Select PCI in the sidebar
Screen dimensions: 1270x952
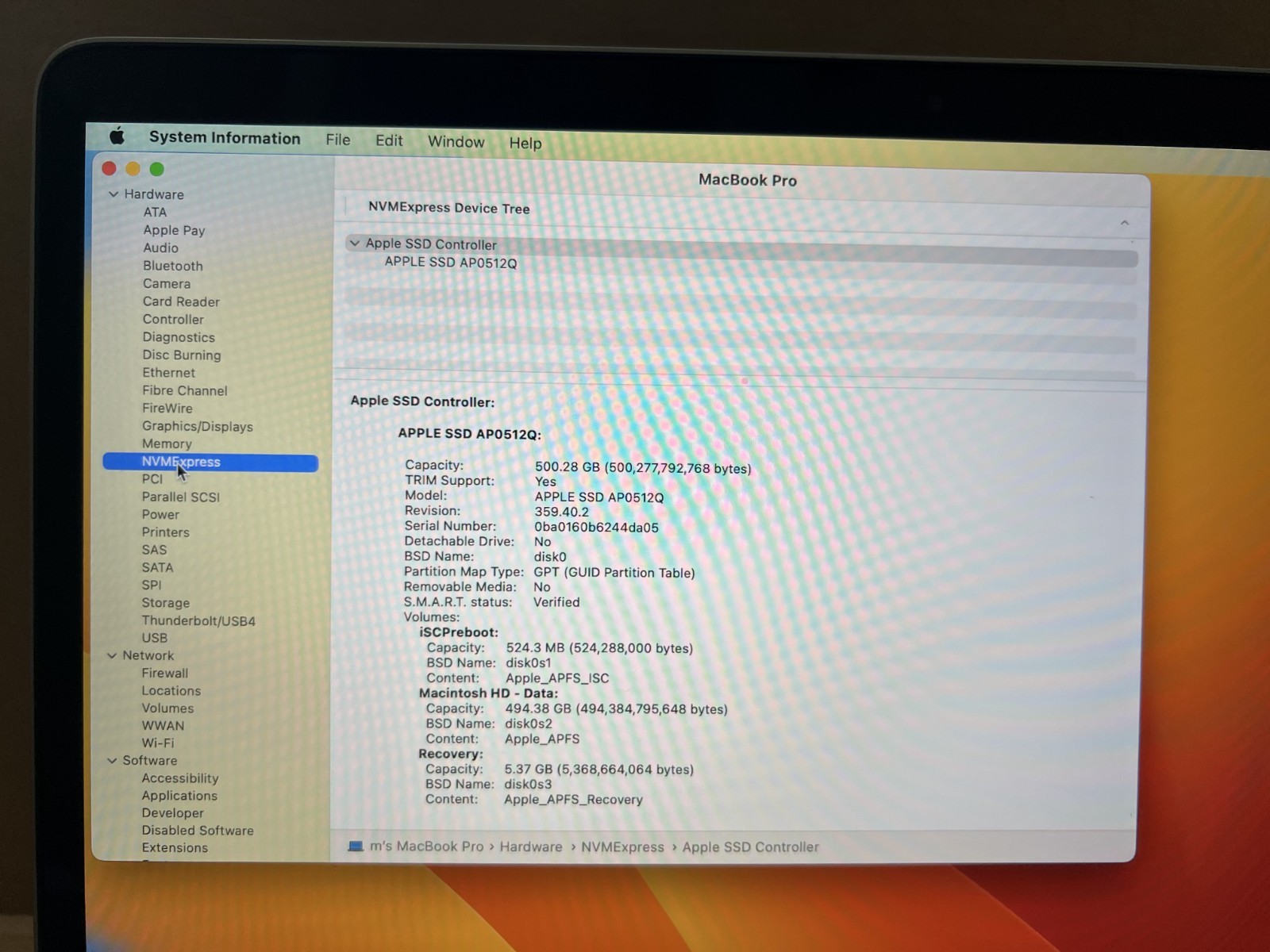coord(152,478)
